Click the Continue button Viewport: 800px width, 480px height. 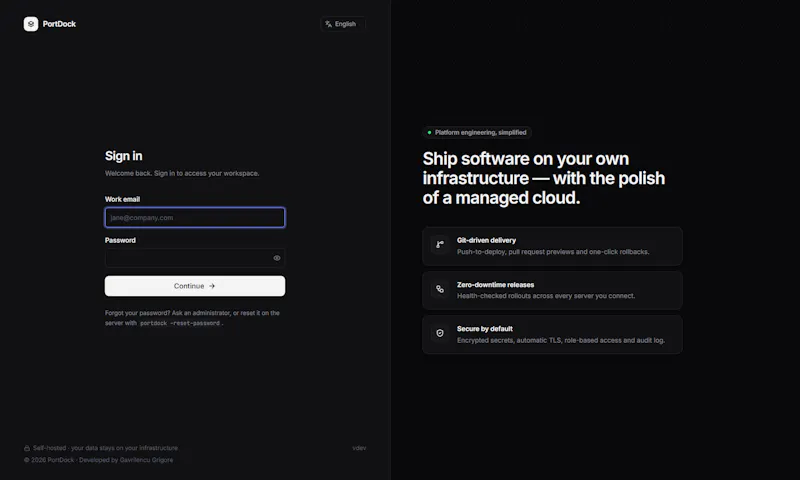point(195,286)
